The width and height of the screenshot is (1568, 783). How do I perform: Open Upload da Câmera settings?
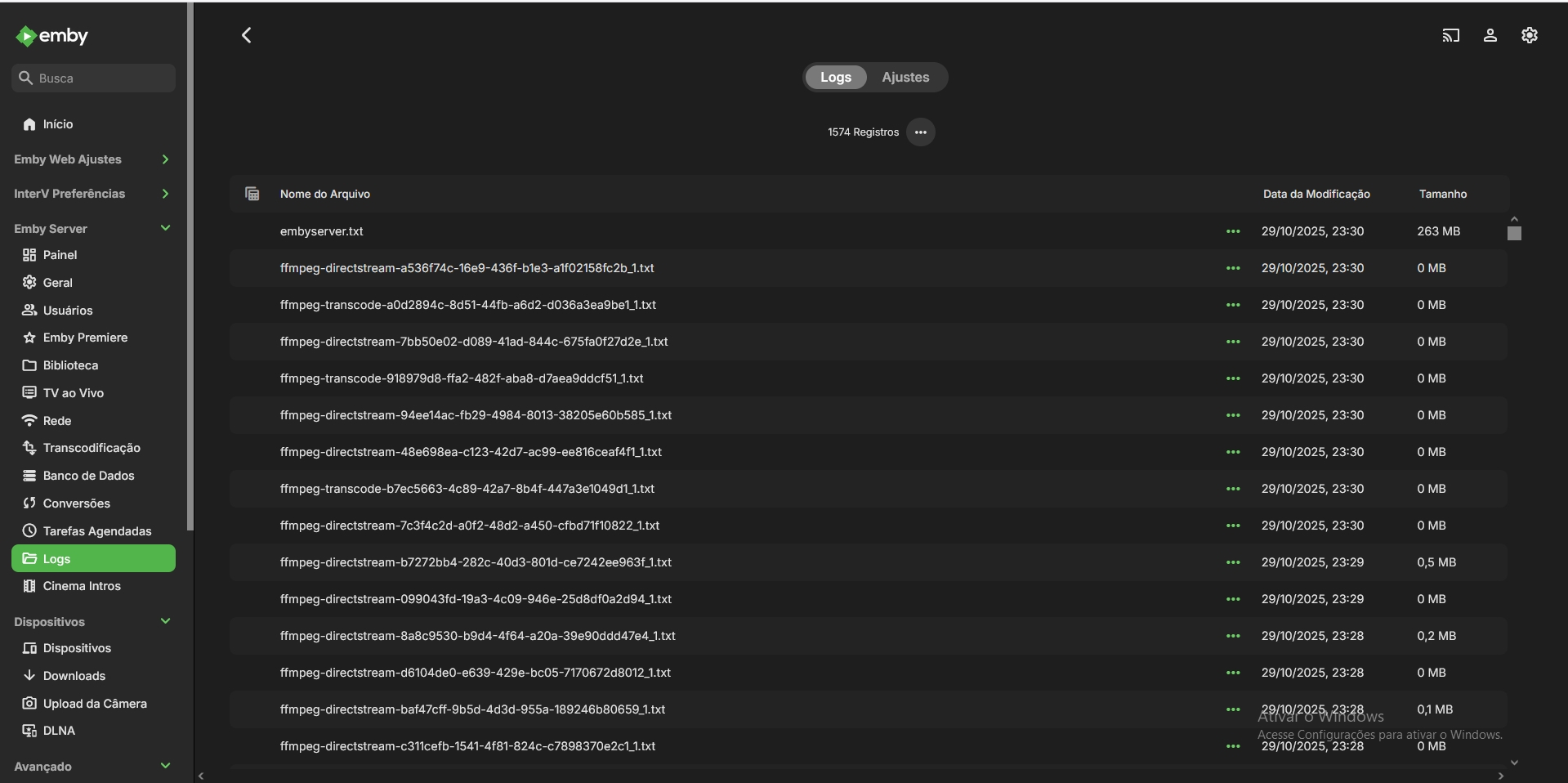(93, 704)
